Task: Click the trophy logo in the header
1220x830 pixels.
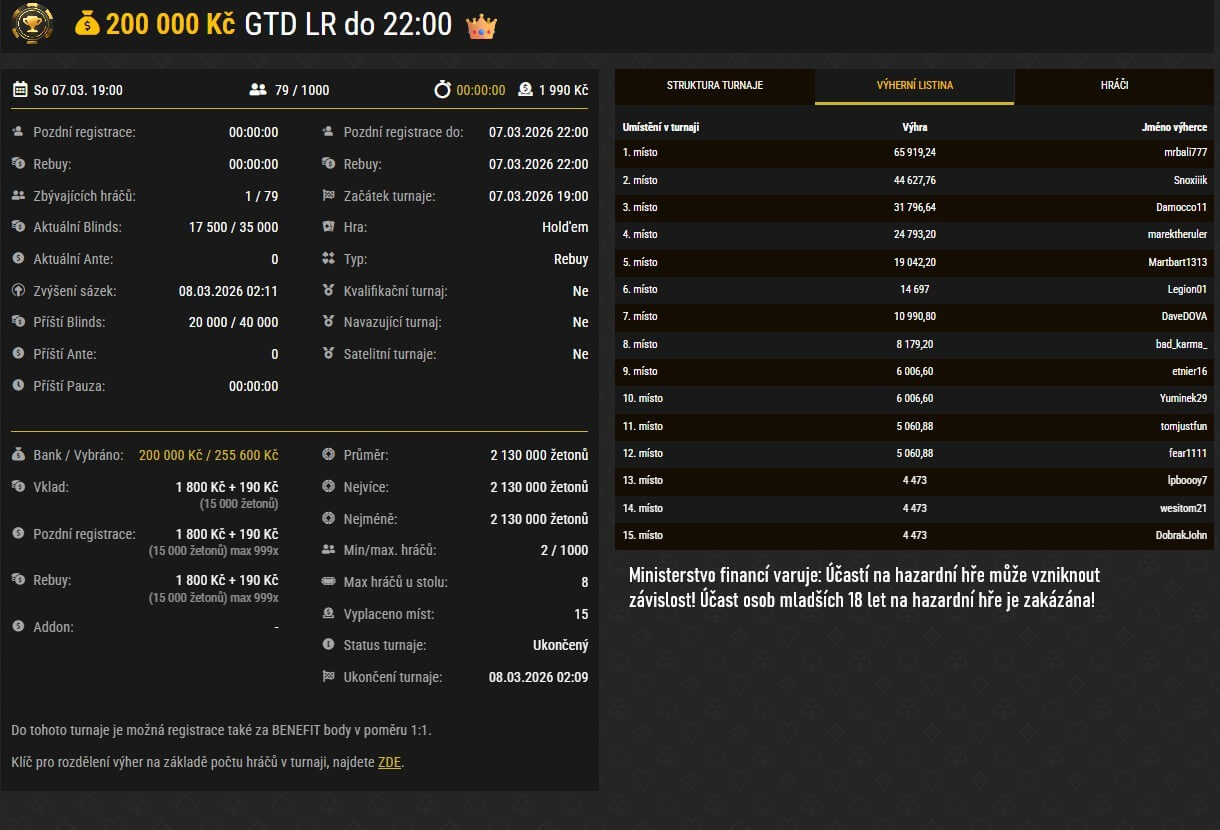Action: coord(32,22)
